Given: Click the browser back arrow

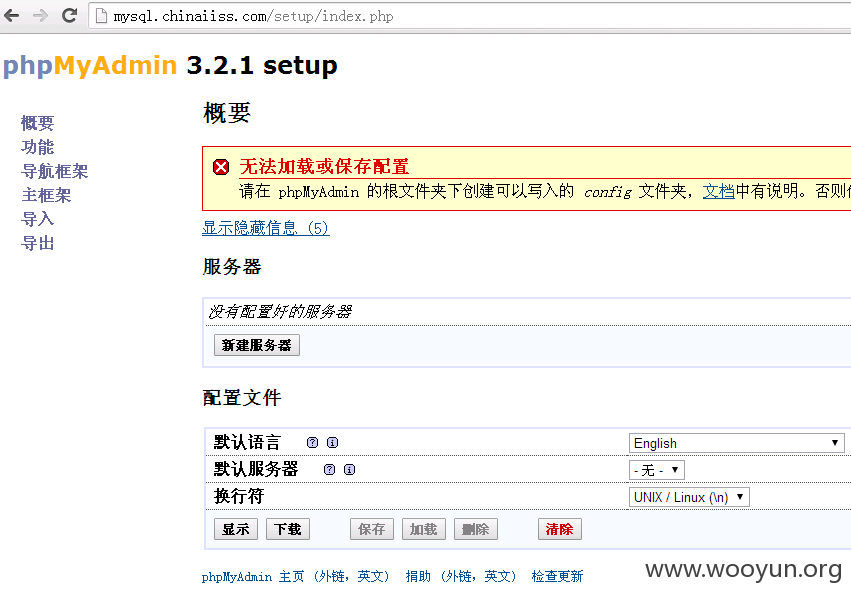Looking at the screenshot, I should coord(11,15).
